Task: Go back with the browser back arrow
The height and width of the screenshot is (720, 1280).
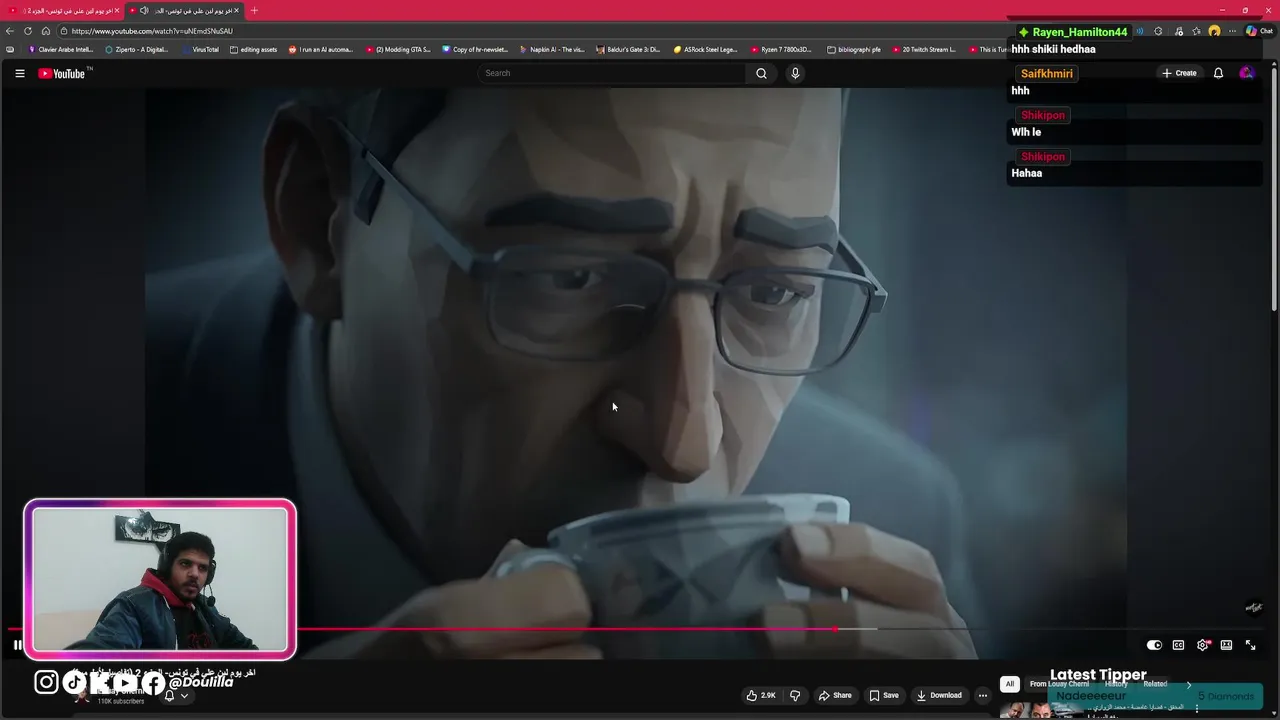Action: click(x=10, y=31)
